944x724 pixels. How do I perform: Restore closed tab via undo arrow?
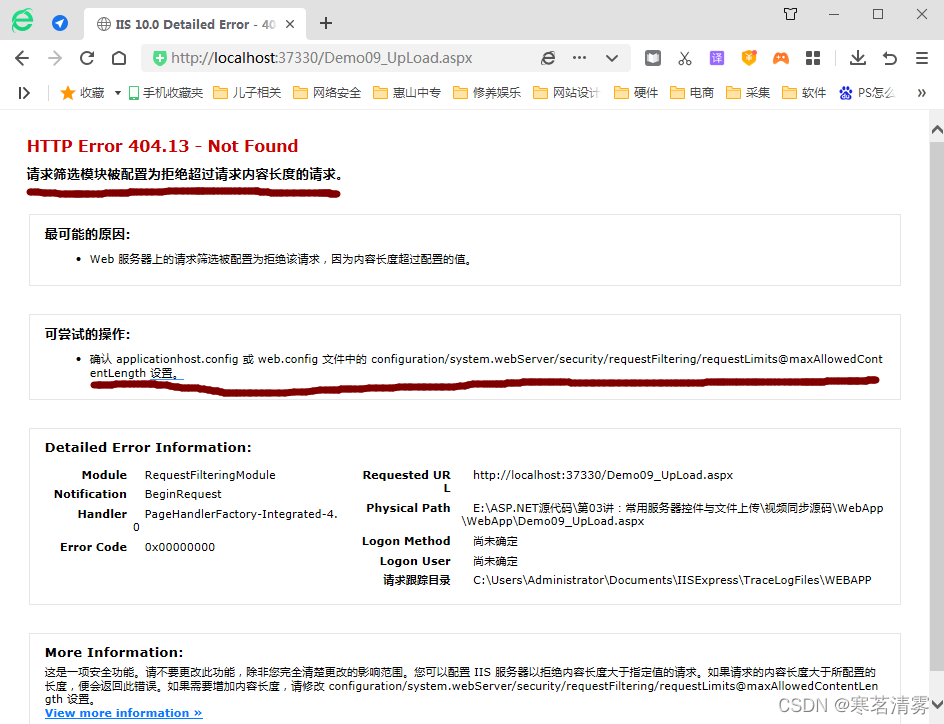tap(890, 58)
